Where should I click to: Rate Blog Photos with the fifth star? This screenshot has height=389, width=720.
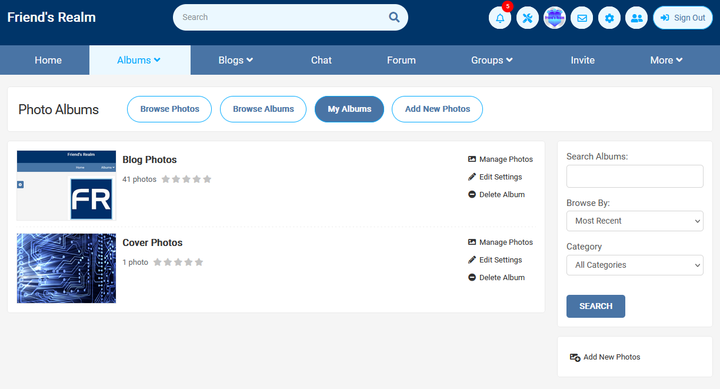pyautogui.click(x=207, y=179)
